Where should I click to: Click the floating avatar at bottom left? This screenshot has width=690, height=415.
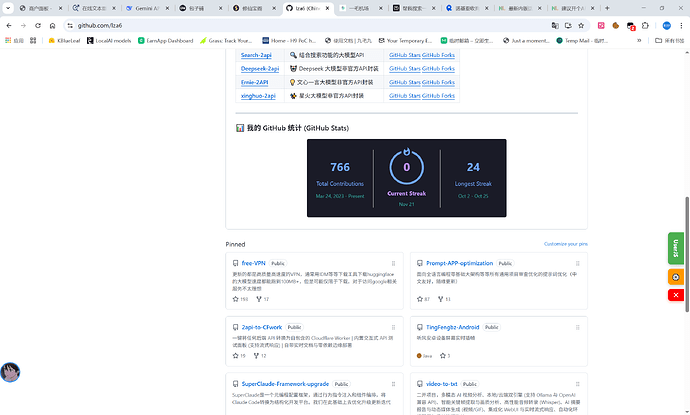pyautogui.click(x=10, y=372)
